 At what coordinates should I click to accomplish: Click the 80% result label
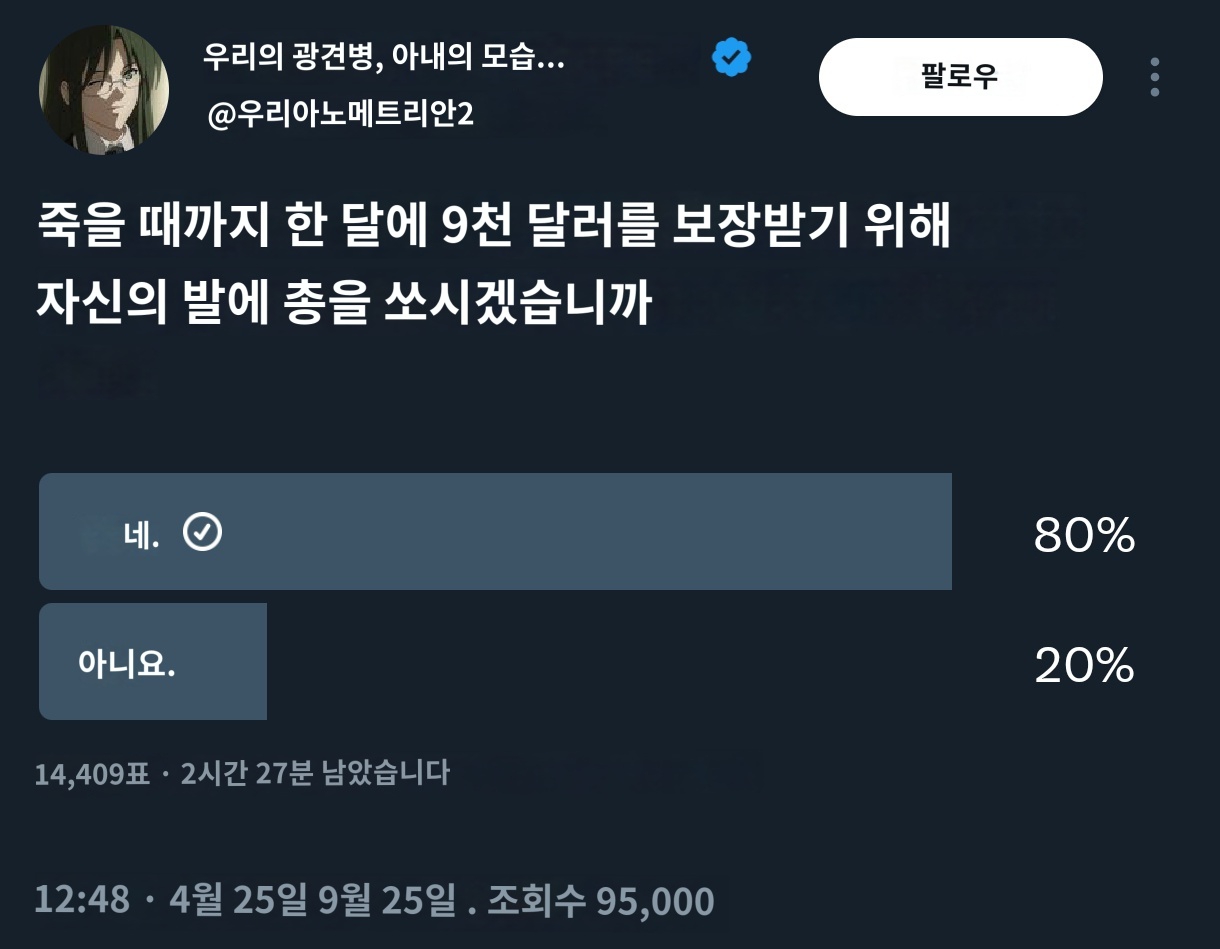pos(1084,537)
